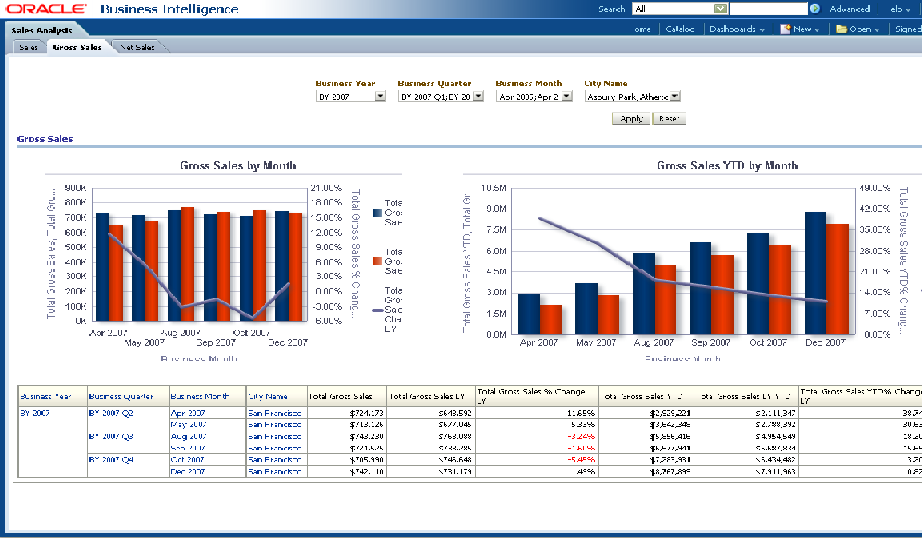Click Aug 2007 red bar in monthly chart
This screenshot has width=922, height=538.
[x=187, y=264]
